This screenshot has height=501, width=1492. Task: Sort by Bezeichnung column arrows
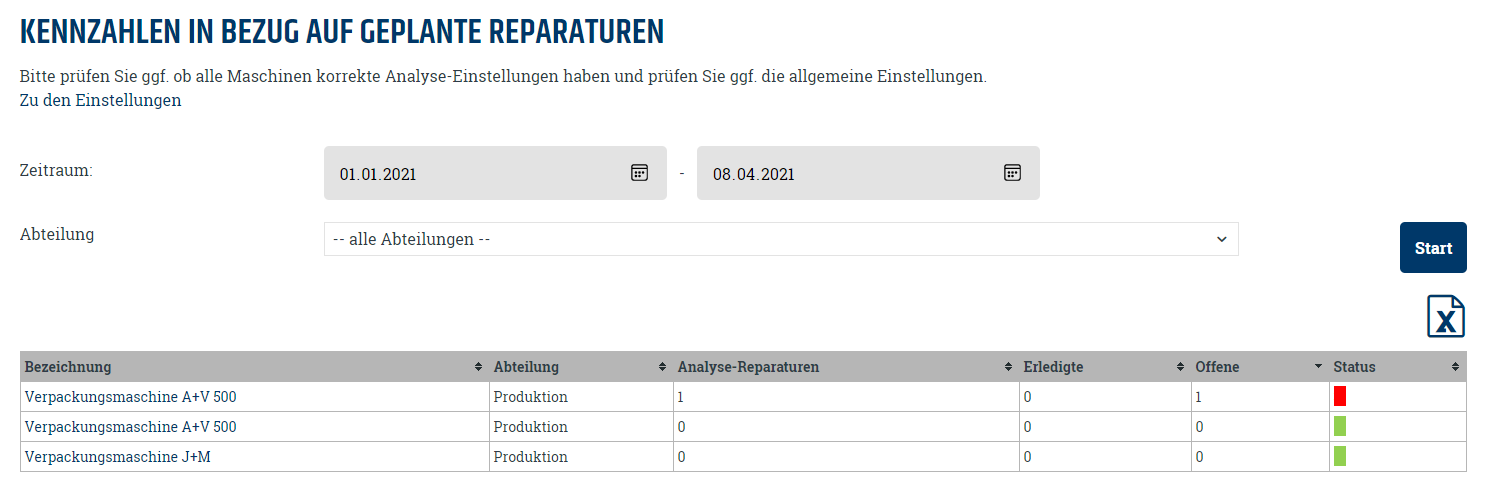coord(478,368)
